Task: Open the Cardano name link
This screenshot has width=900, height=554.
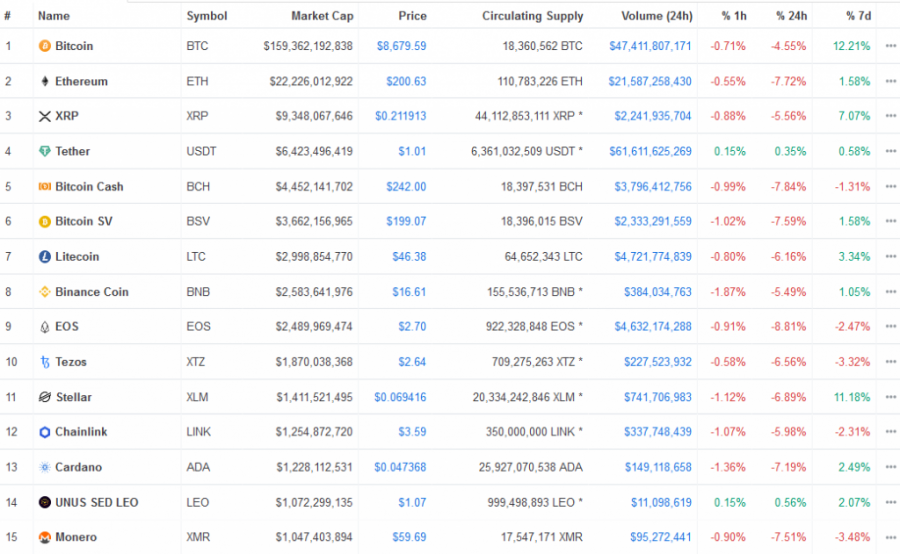Action: point(78,467)
